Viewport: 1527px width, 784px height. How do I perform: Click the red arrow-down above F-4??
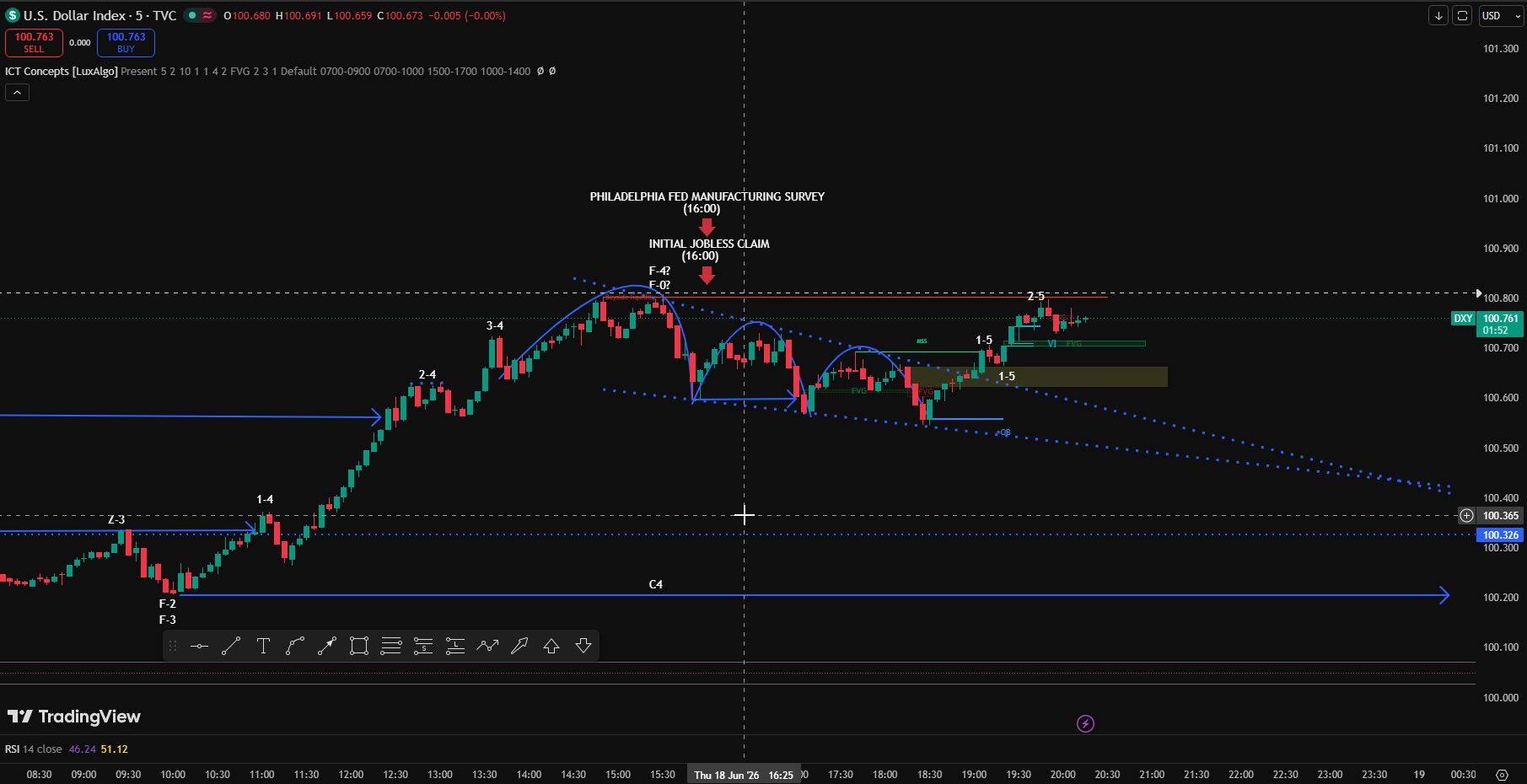click(x=707, y=275)
